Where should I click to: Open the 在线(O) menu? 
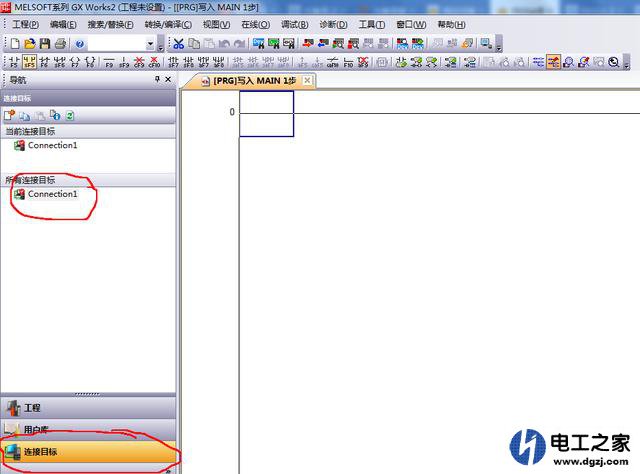(x=256, y=25)
